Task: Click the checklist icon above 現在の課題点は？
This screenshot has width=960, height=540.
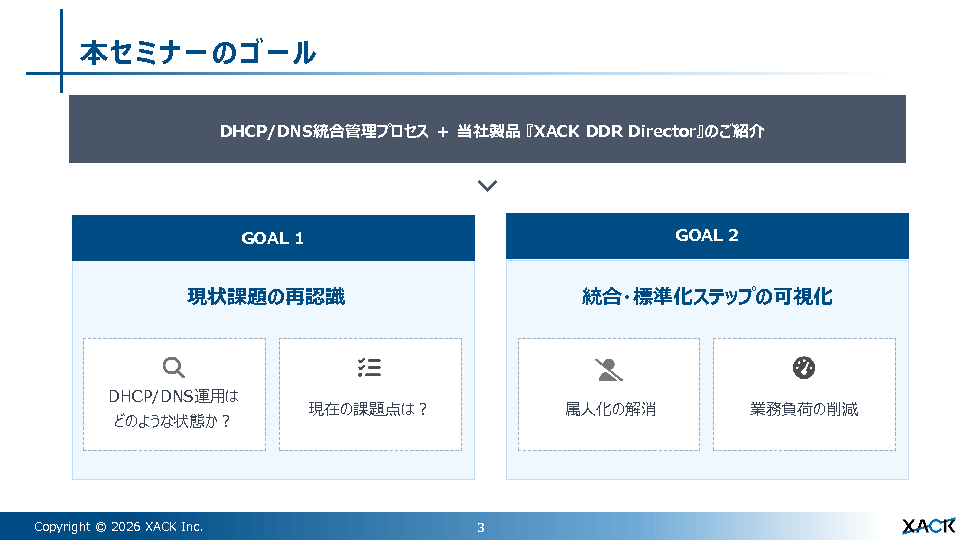Action: point(369,367)
